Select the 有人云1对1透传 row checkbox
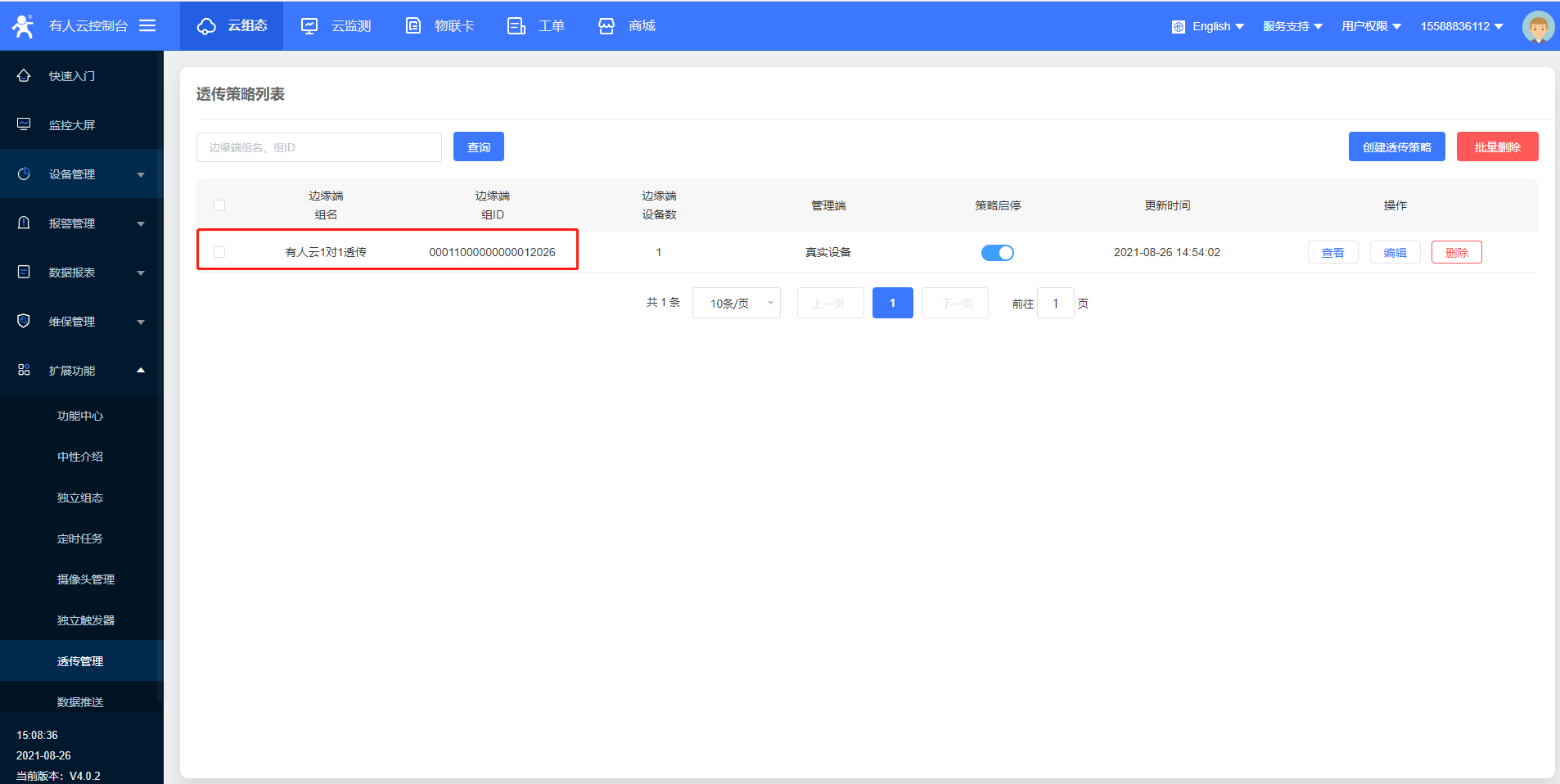The image size is (1560, 784). point(219,252)
